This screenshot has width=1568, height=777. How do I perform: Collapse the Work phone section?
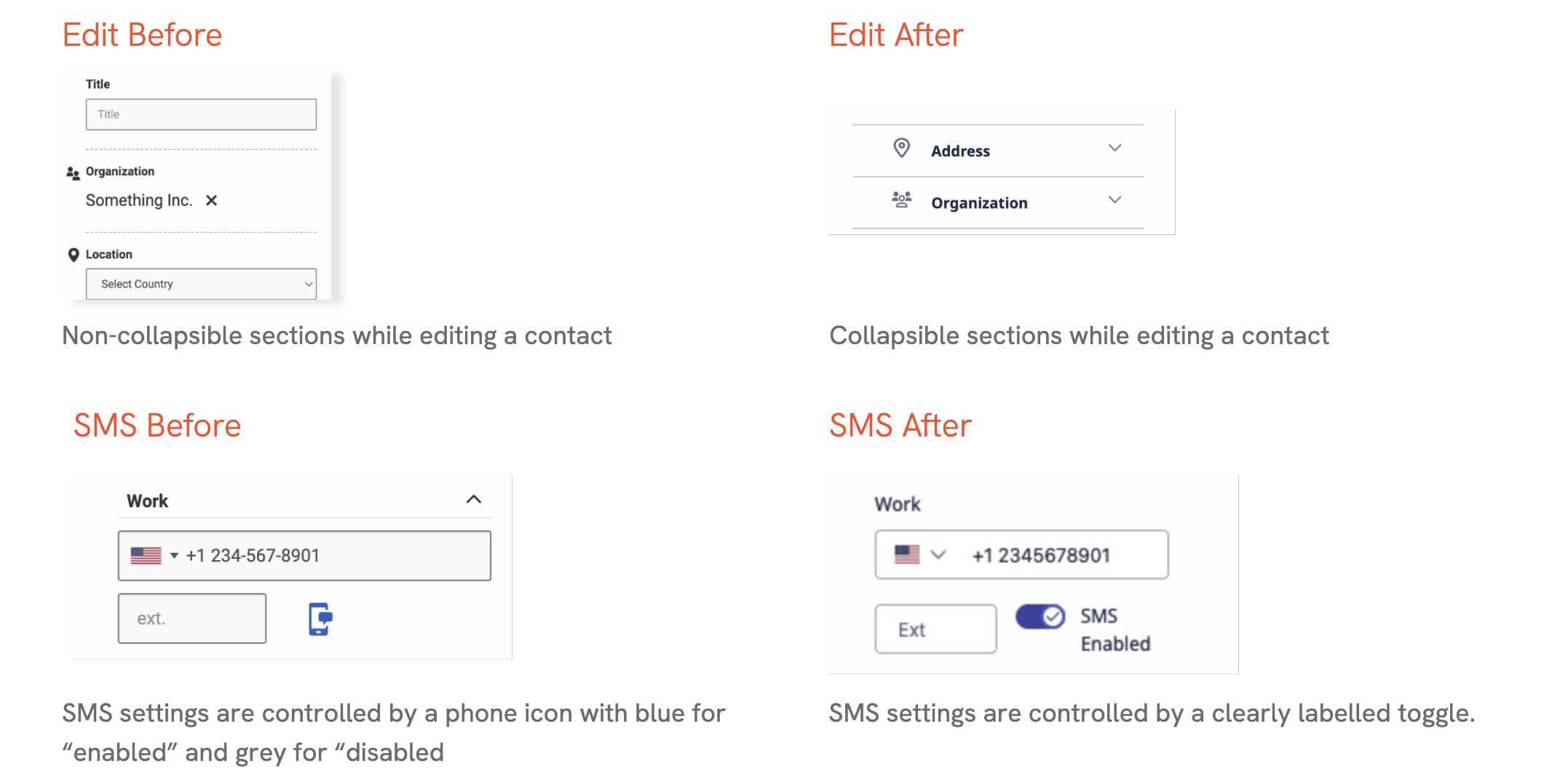pos(473,500)
